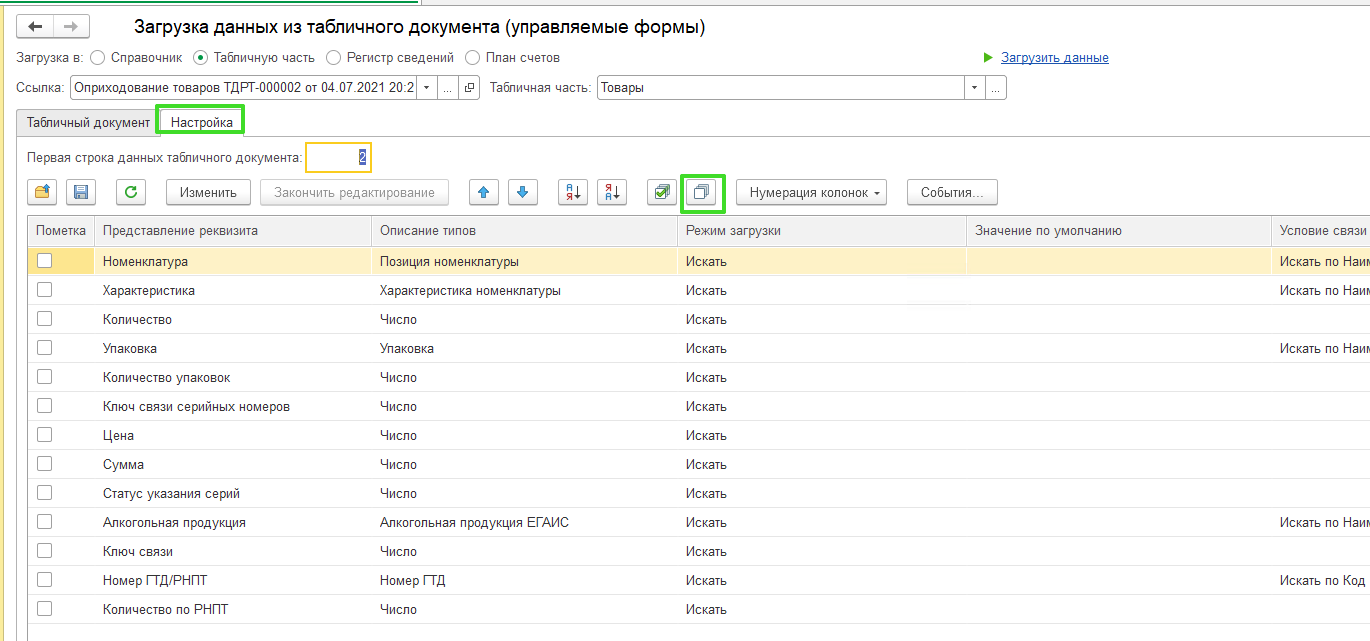1370x641 pixels.
Task: Click the first data row number field
Action: pyautogui.click(x=339, y=157)
